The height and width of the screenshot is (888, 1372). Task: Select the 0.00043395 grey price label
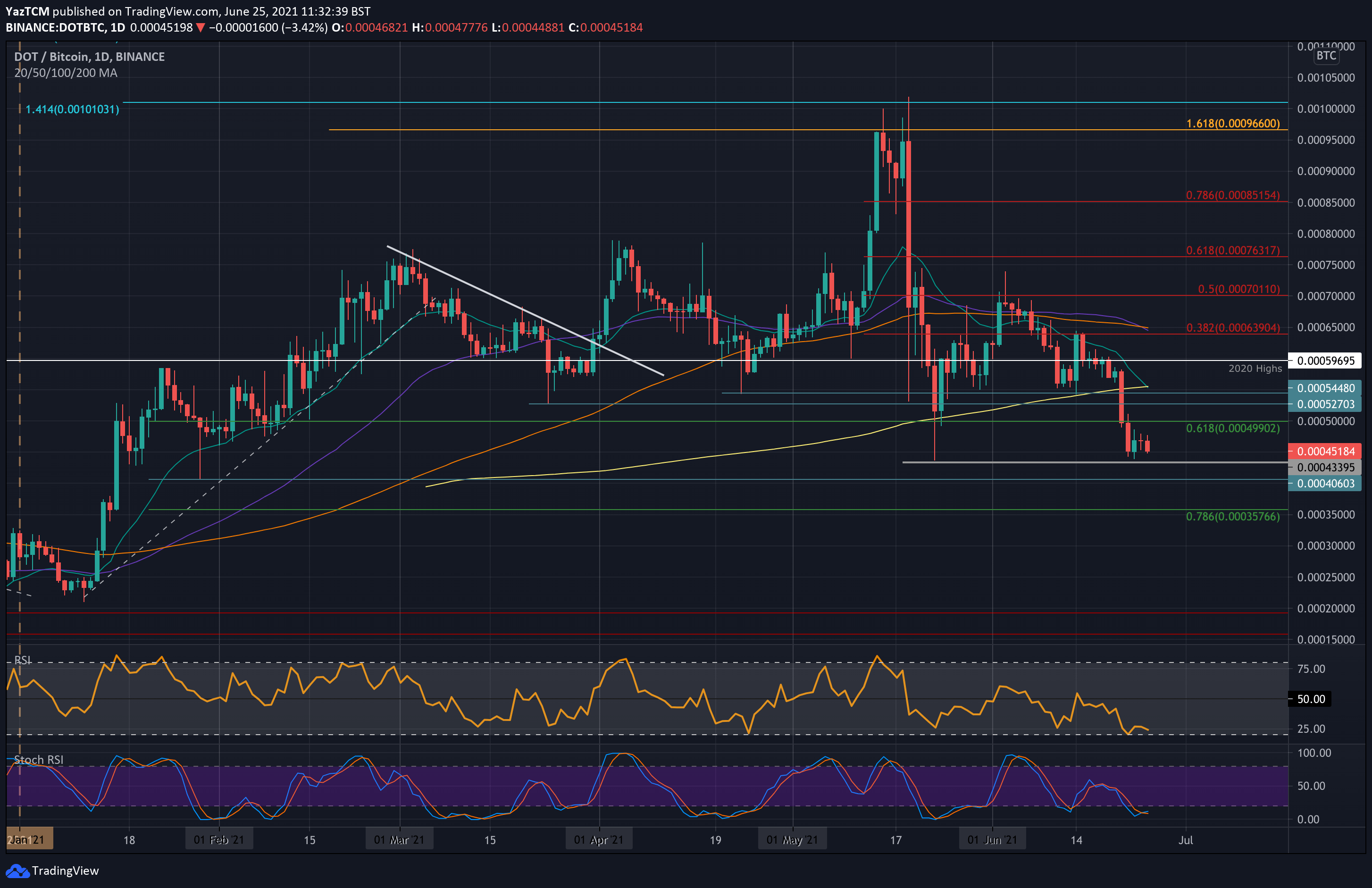[1325, 467]
